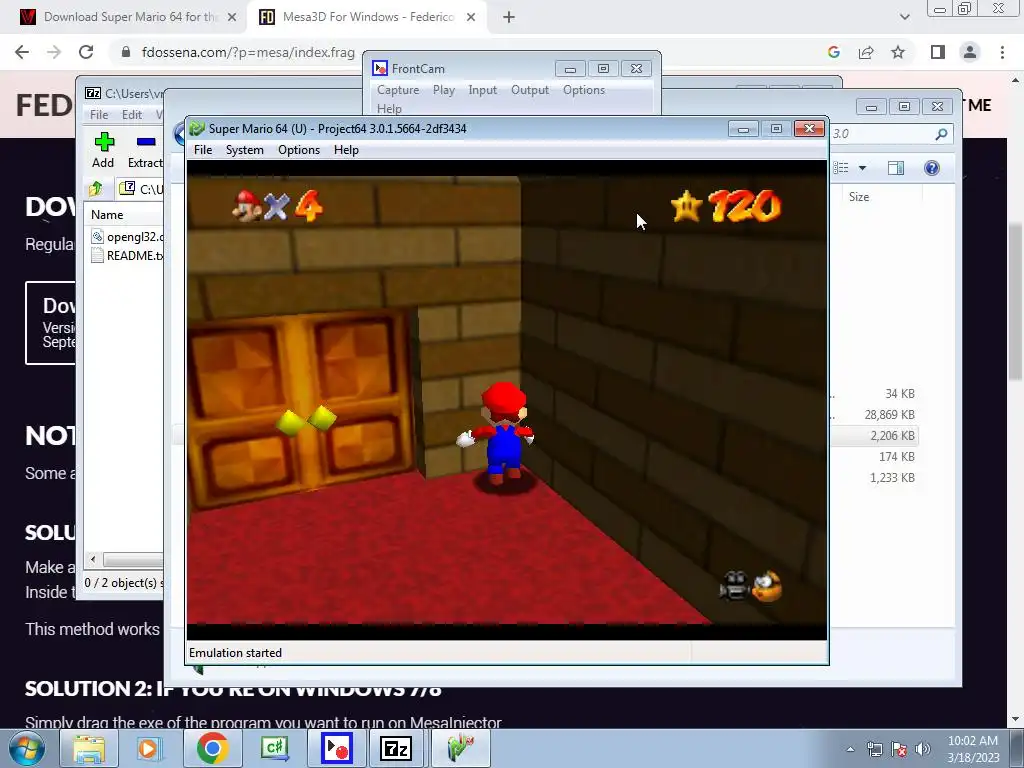Image resolution: width=1024 pixels, height=768 pixels.
Task: Bookmark this page with the star icon
Action: pos(899,52)
